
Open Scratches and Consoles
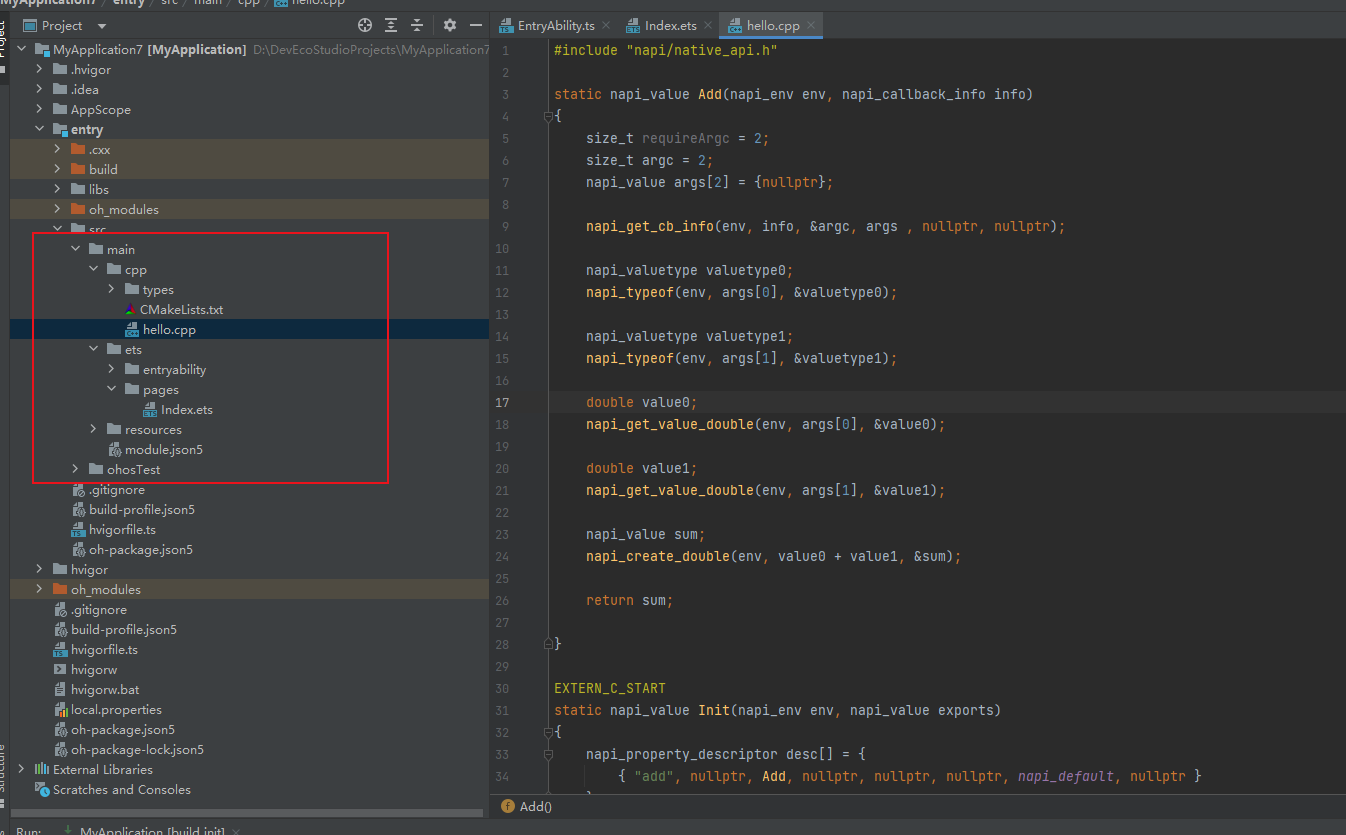coord(121,789)
